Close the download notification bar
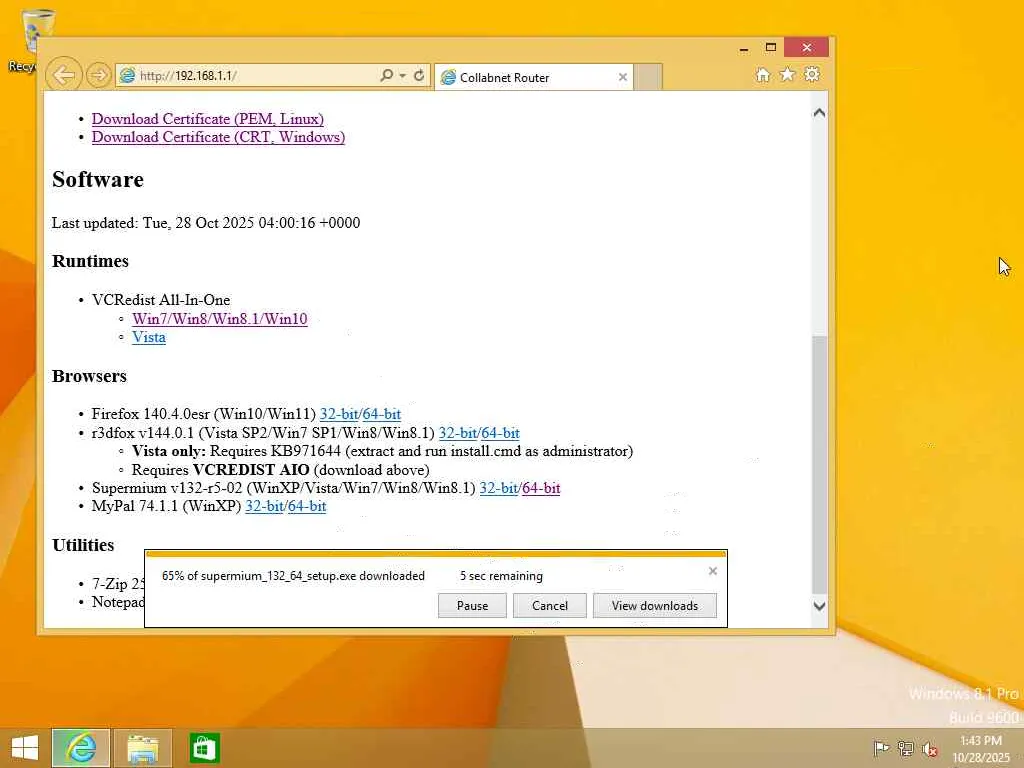This screenshot has width=1024, height=768. pyautogui.click(x=712, y=571)
